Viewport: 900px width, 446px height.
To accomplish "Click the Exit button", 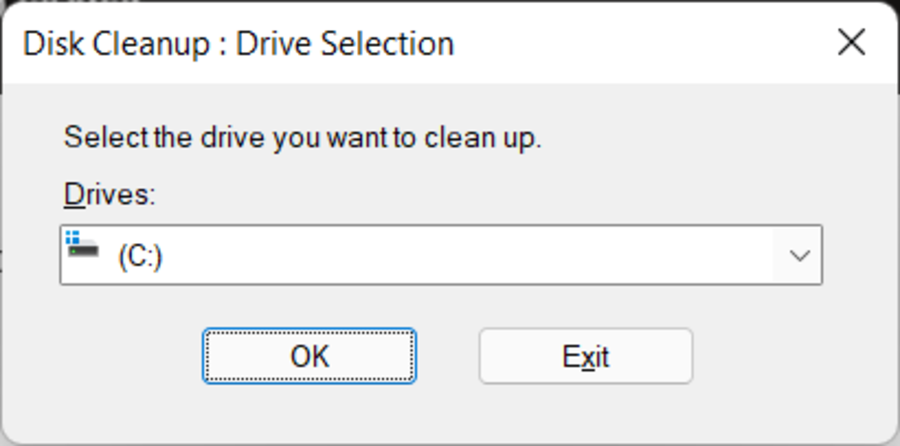I will click(x=586, y=356).
